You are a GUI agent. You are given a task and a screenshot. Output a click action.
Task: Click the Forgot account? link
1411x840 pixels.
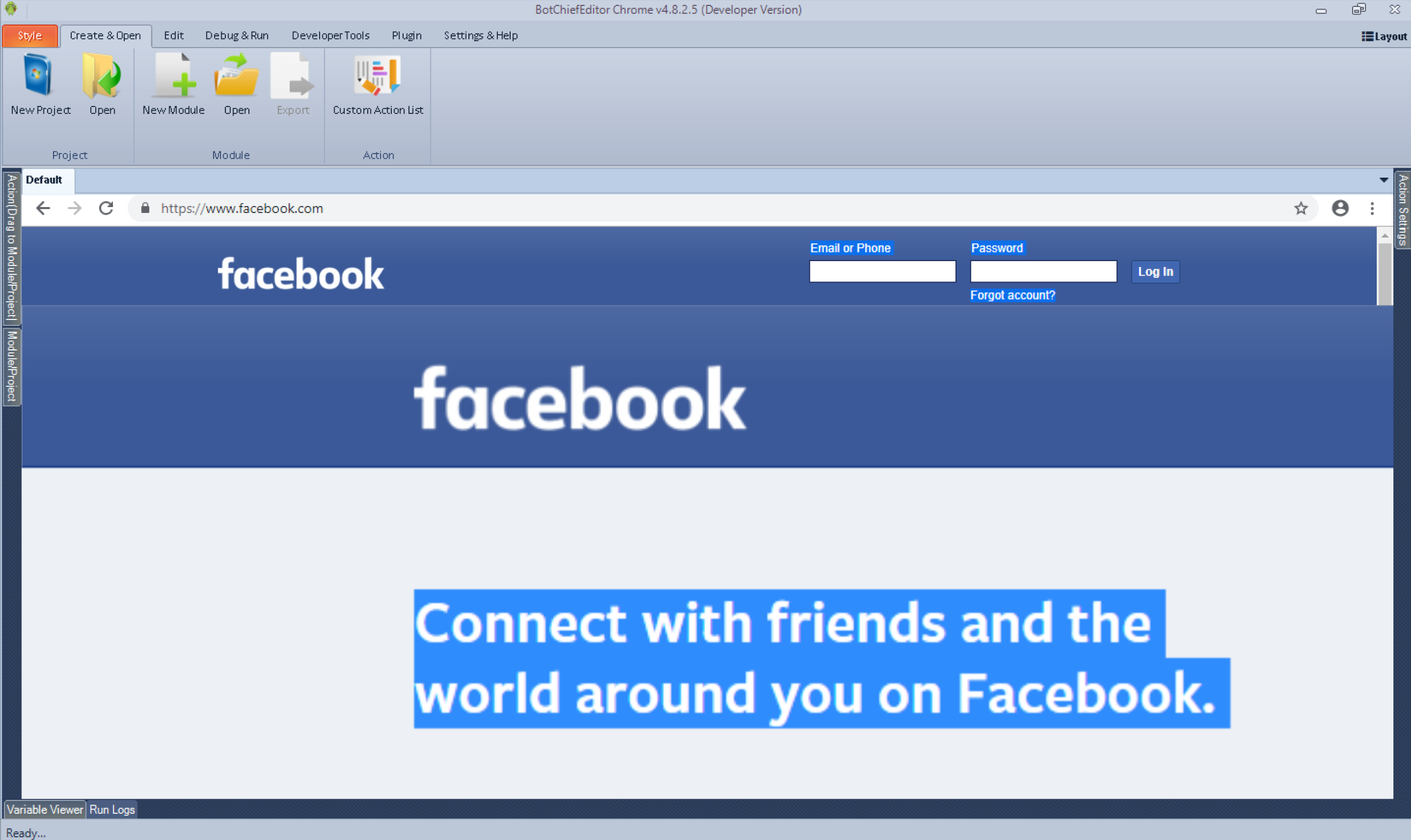tap(1012, 295)
